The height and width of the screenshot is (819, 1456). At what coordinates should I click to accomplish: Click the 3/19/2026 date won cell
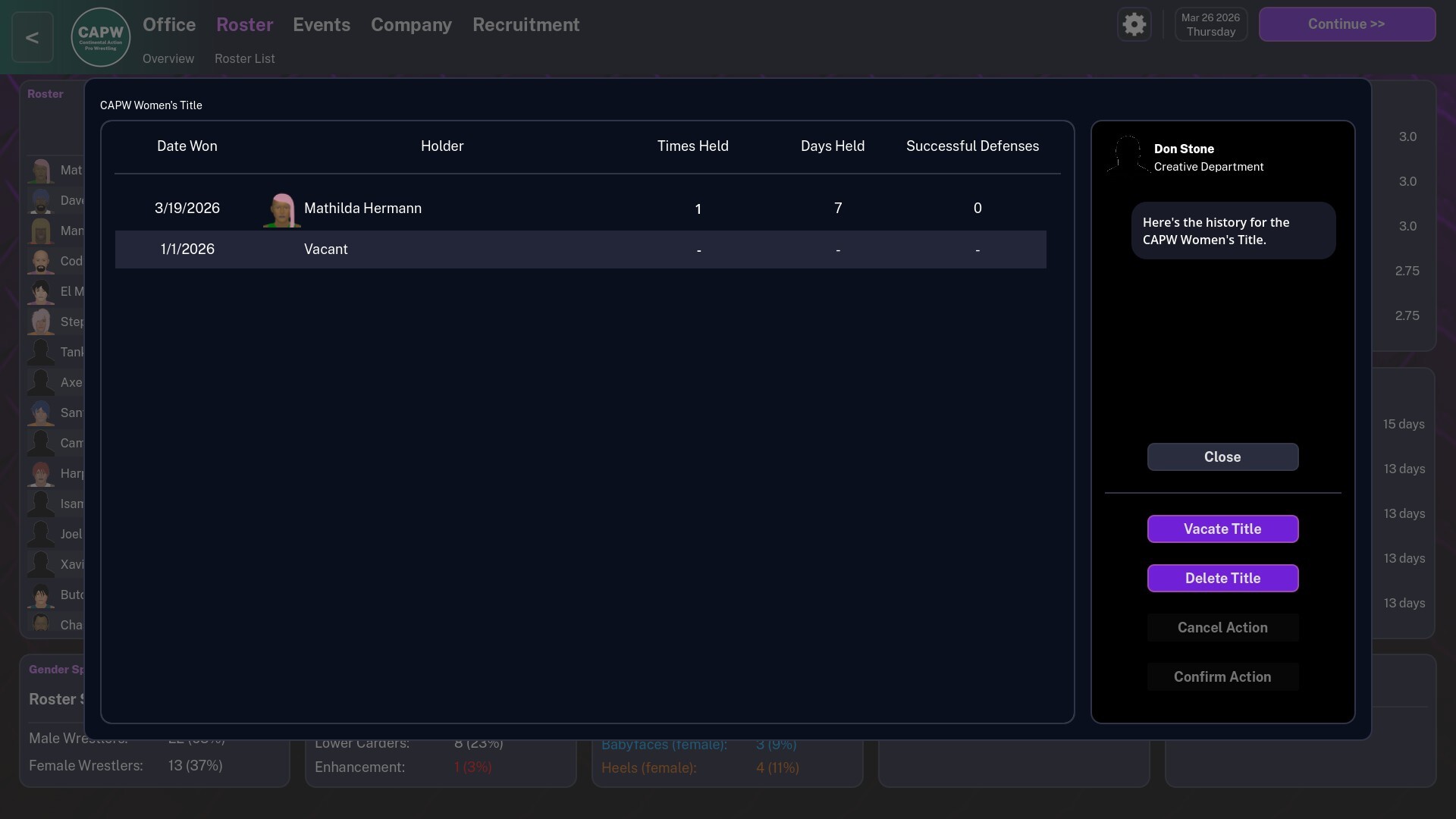click(x=187, y=209)
